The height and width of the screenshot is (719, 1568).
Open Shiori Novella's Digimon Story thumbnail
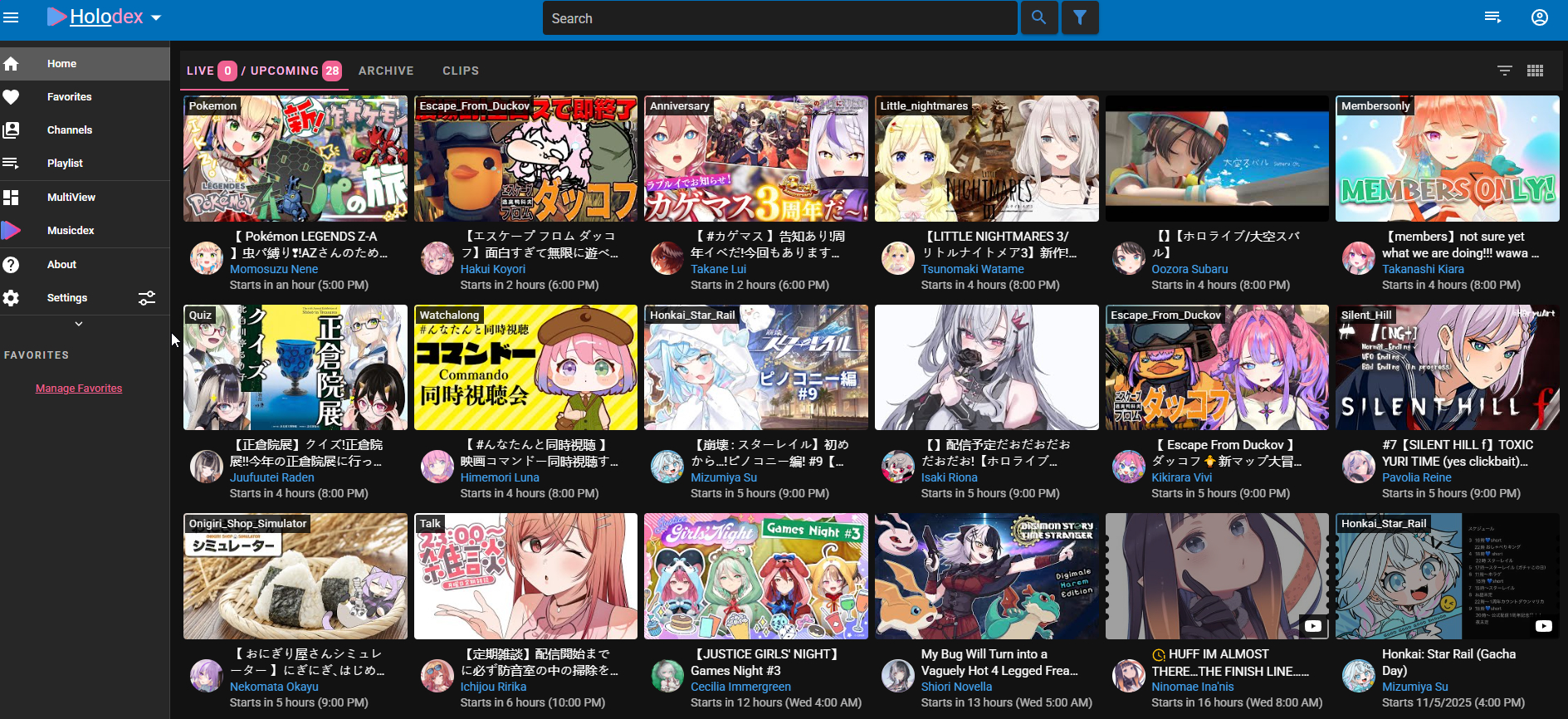pyautogui.click(x=987, y=576)
